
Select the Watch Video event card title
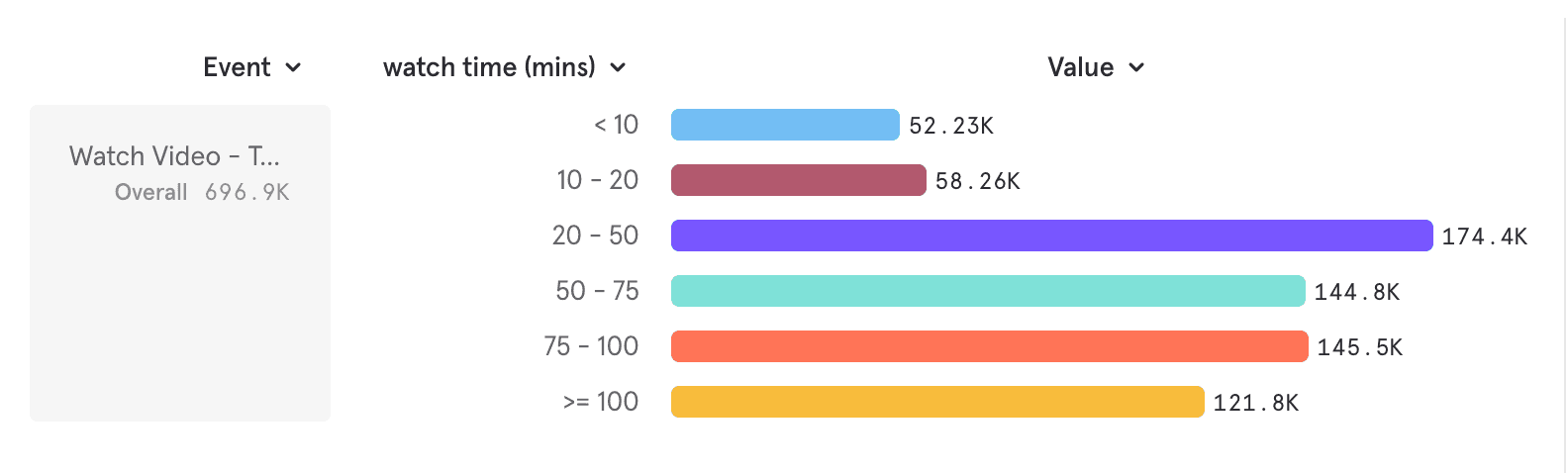(x=174, y=156)
